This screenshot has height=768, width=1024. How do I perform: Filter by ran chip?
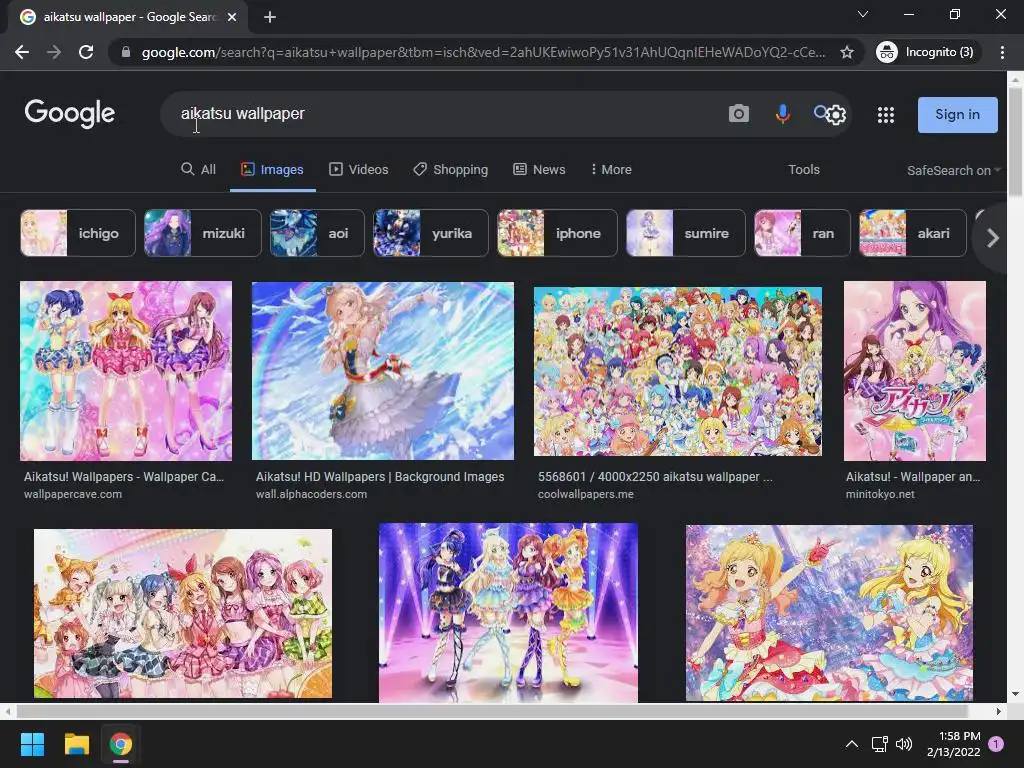[802, 233]
